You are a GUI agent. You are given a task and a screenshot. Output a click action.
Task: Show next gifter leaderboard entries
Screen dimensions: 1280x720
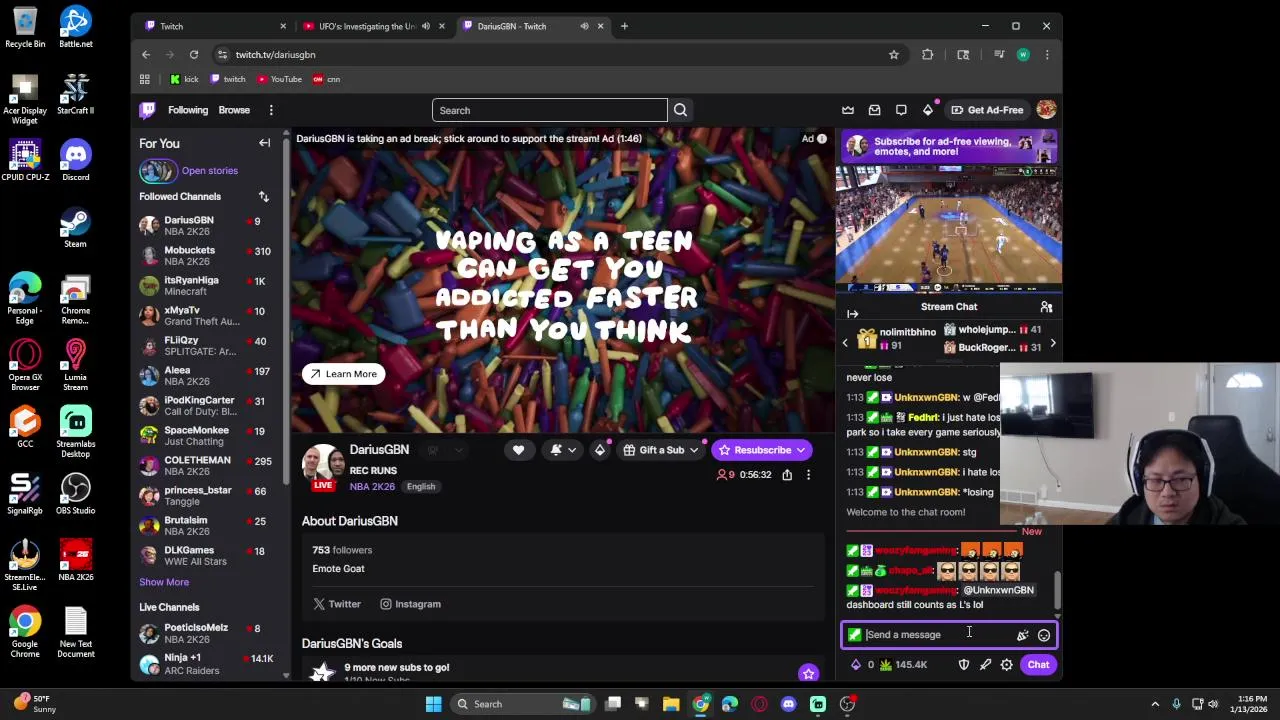1052,343
